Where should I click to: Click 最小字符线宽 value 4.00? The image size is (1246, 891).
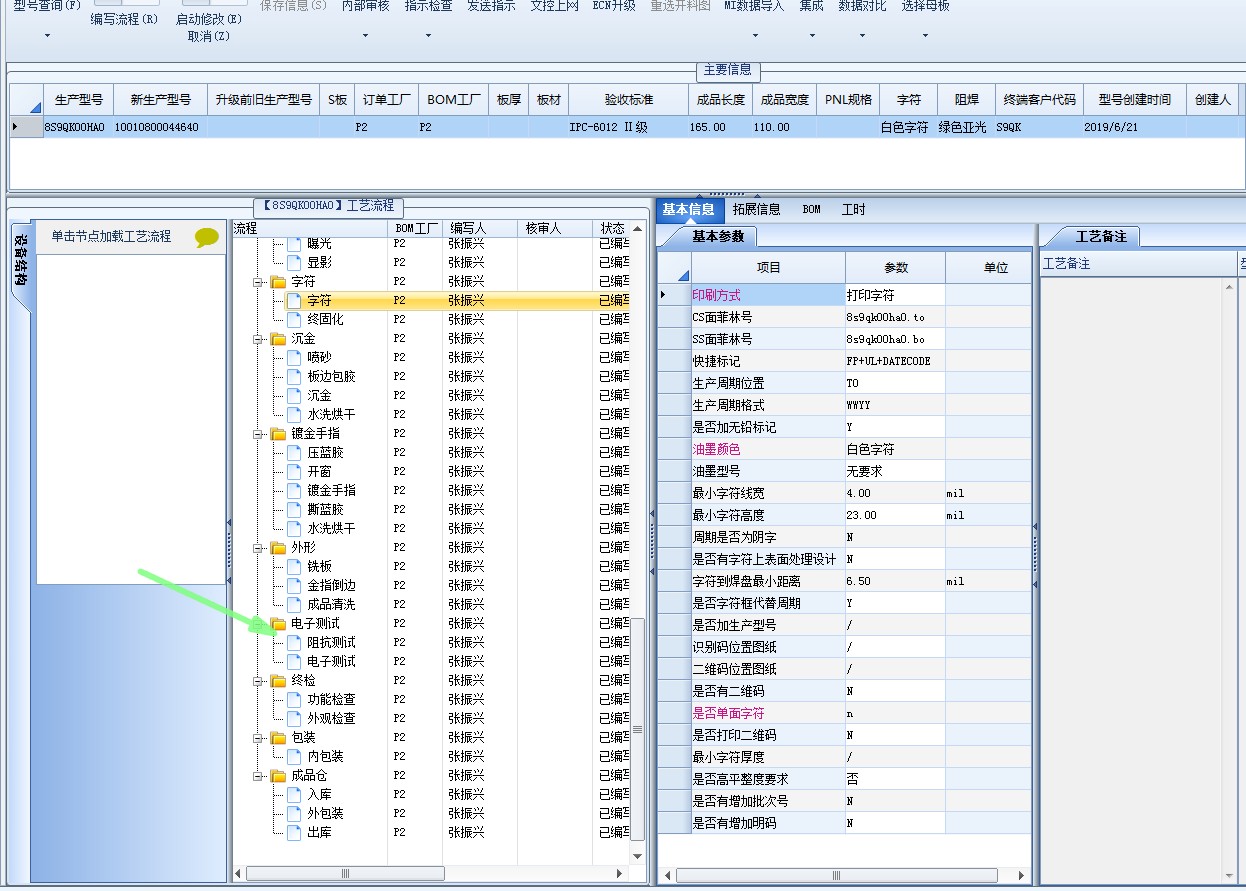point(894,493)
